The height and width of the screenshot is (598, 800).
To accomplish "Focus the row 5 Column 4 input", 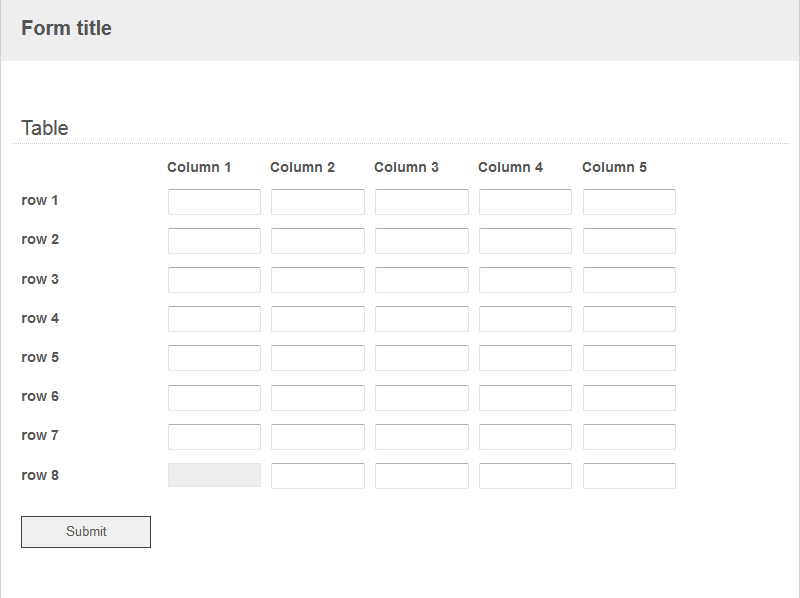I will (x=526, y=358).
